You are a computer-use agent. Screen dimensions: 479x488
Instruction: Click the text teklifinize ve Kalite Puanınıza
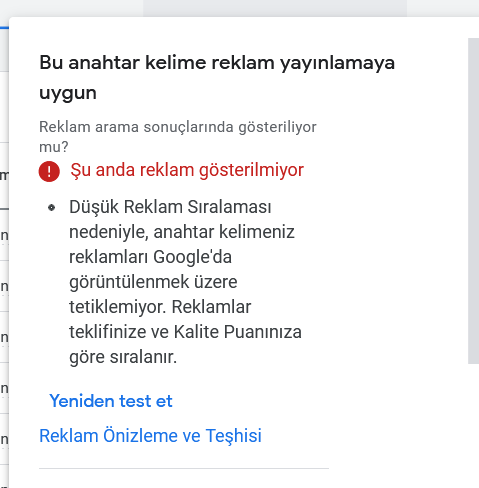click(x=185, y=332)
